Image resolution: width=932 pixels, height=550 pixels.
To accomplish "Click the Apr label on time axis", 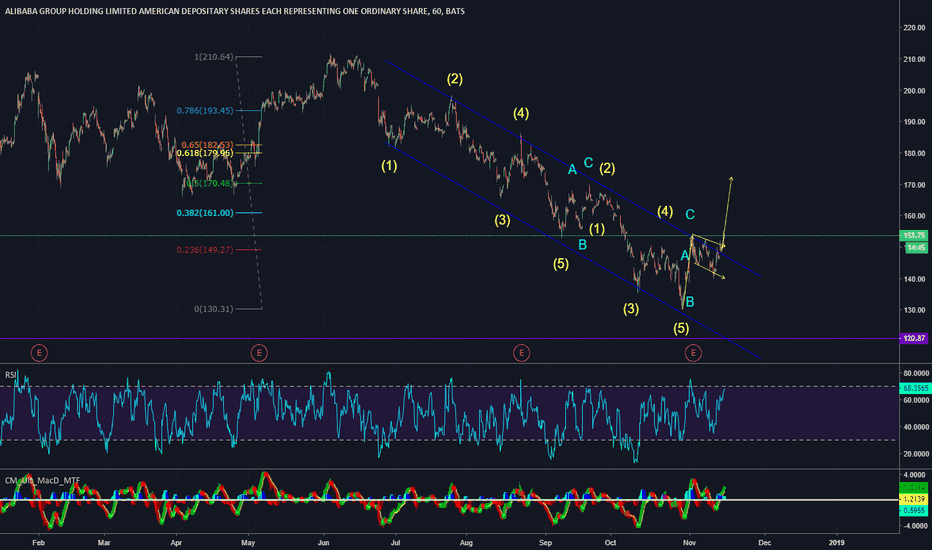I will coord(176,543).
